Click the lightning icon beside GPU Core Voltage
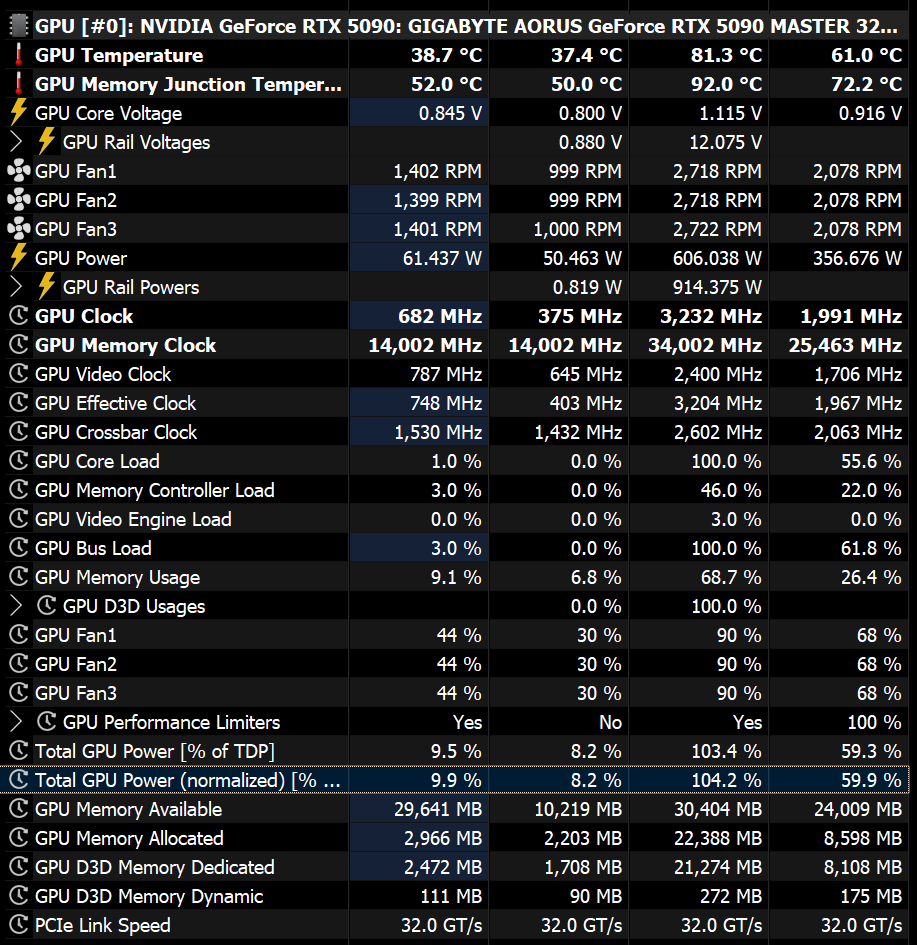The height and width of the screenshot is (945, 917). [x=18, y=113]
